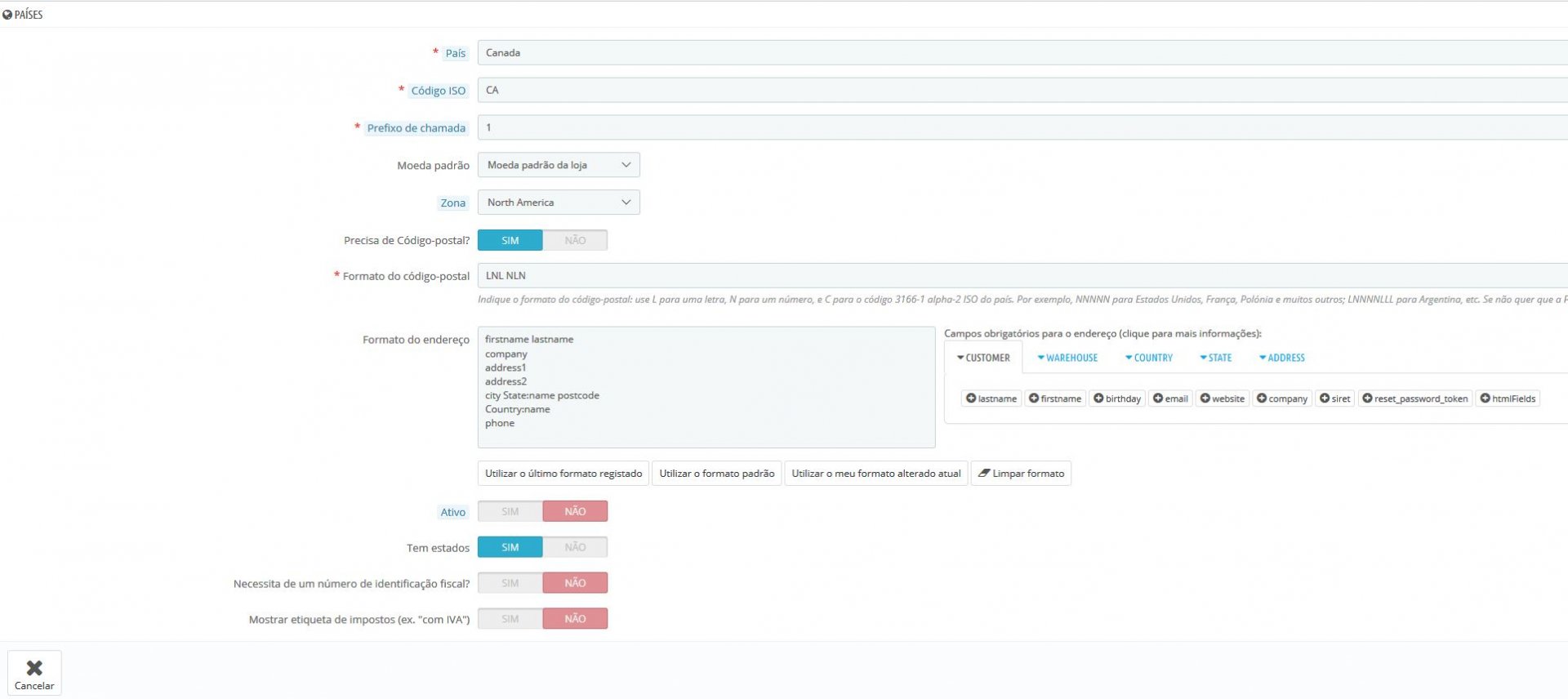The height and width of the screenshot is (699, 1568).
Task: Click the Código ISO field label
Action: click(x=439, y=91)
